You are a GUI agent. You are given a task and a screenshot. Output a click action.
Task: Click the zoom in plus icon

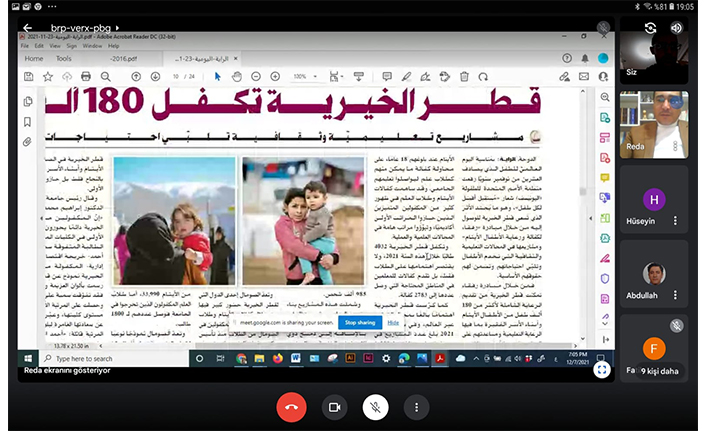pos(275,77)
